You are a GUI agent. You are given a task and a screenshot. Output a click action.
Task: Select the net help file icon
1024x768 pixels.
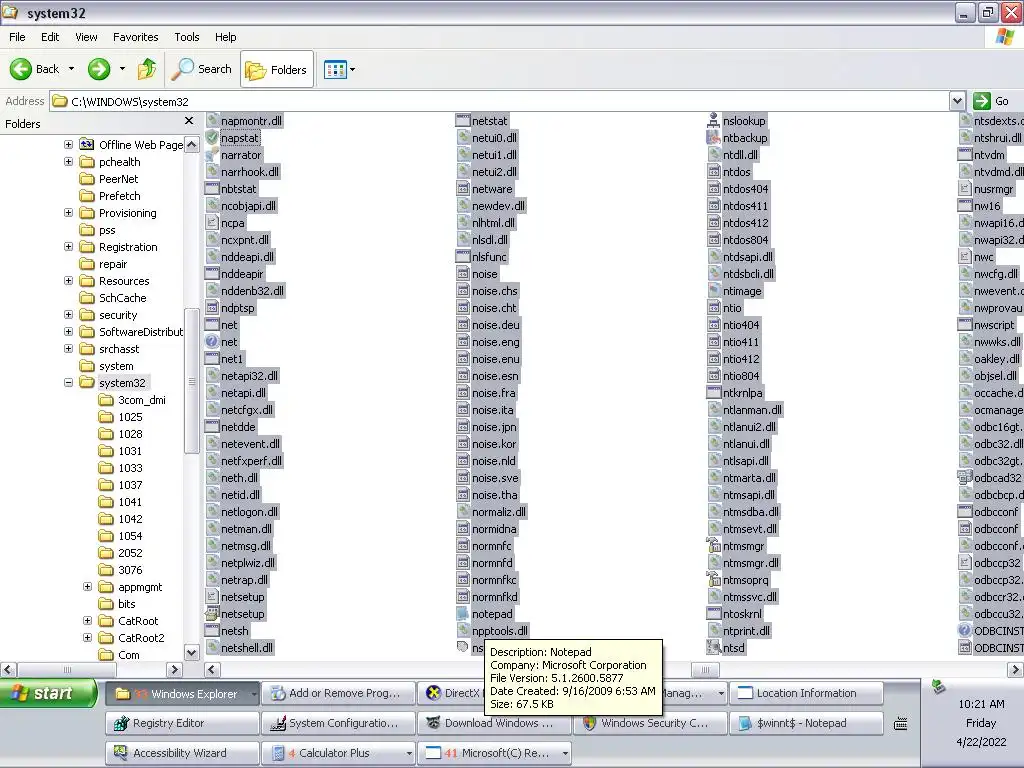click(x=212, y=342)
